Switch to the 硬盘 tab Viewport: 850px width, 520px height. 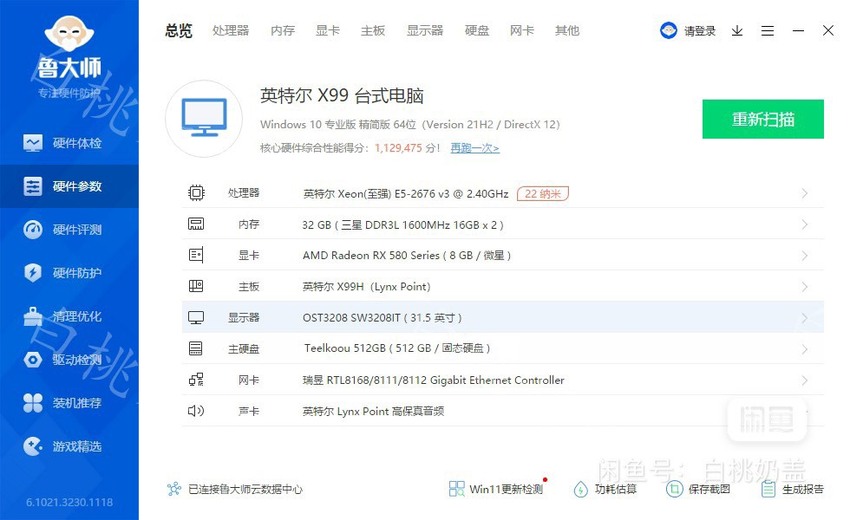point(477,30)
